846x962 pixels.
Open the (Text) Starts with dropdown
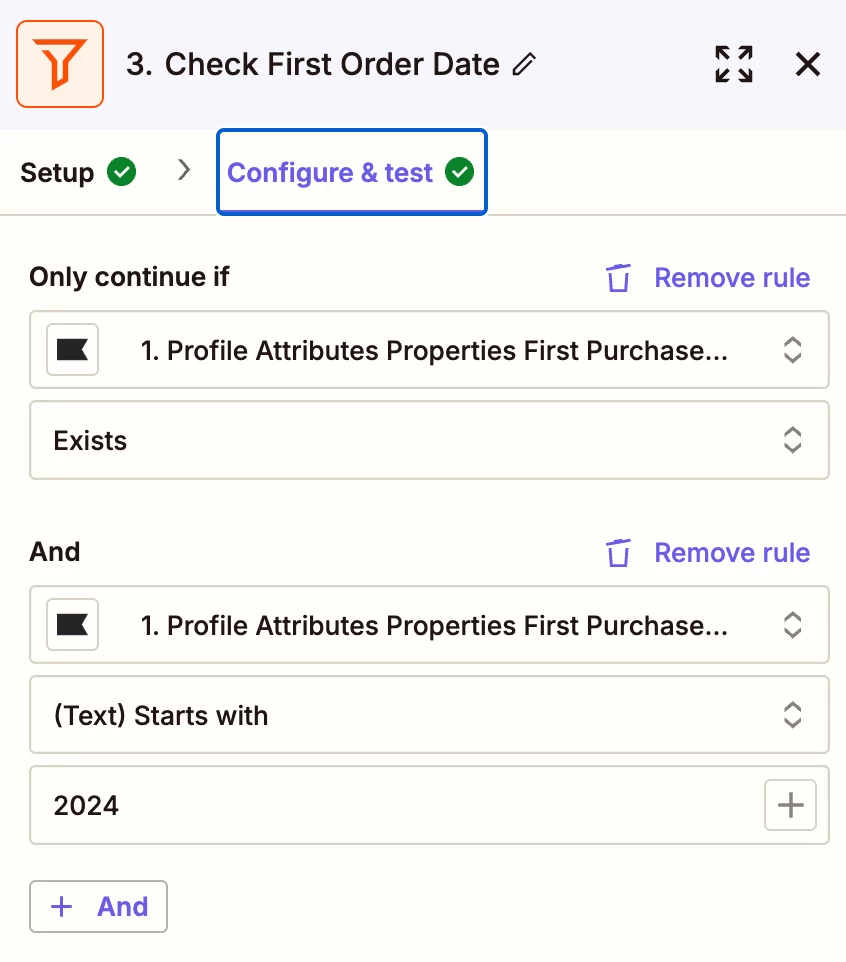(x=429, y=715)
